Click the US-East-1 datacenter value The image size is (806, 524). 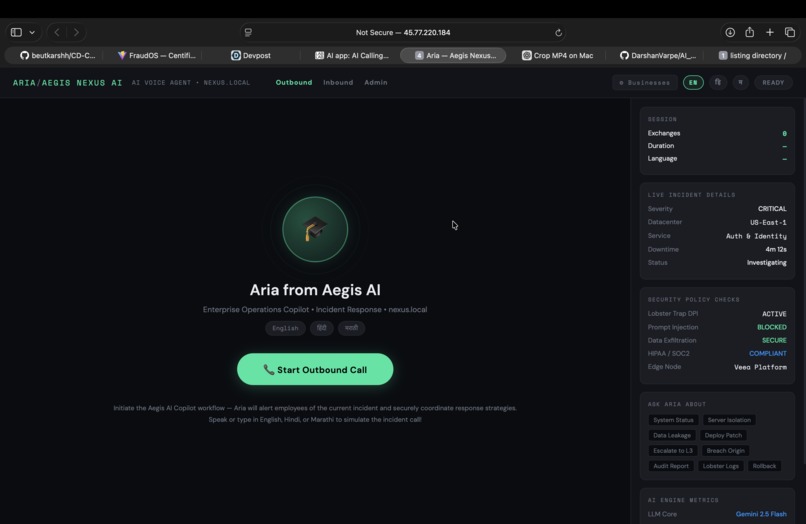(x=768, y=223)
